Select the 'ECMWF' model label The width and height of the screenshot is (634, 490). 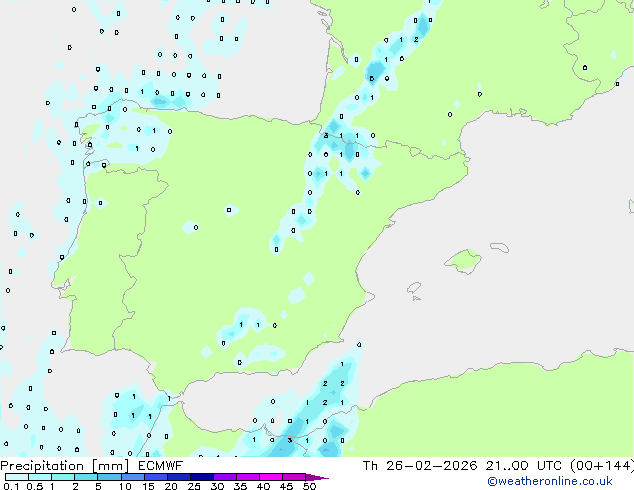(160, 466)
